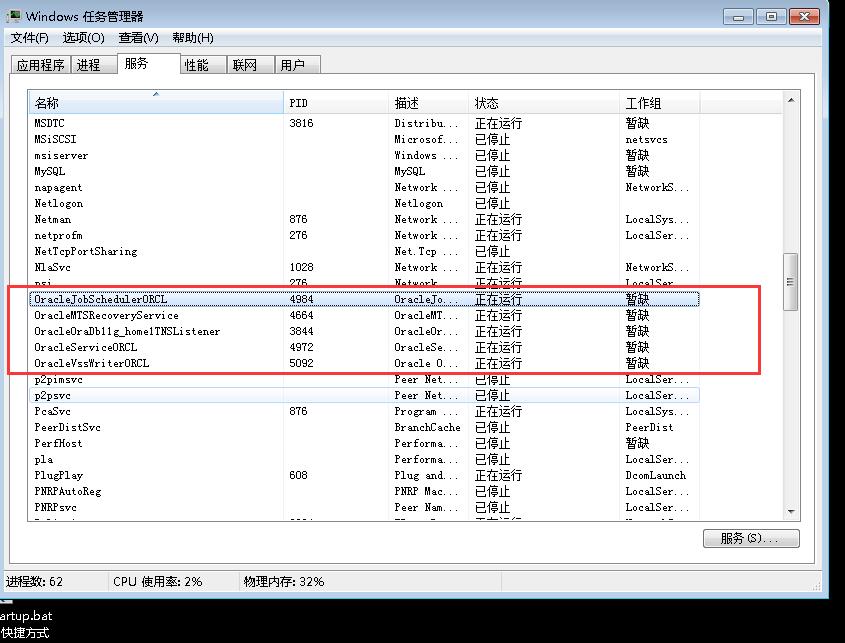845x643 pixels.
Task: Click the PeerDist group cell
Action: pyautogui.click(x=649, y=427)
